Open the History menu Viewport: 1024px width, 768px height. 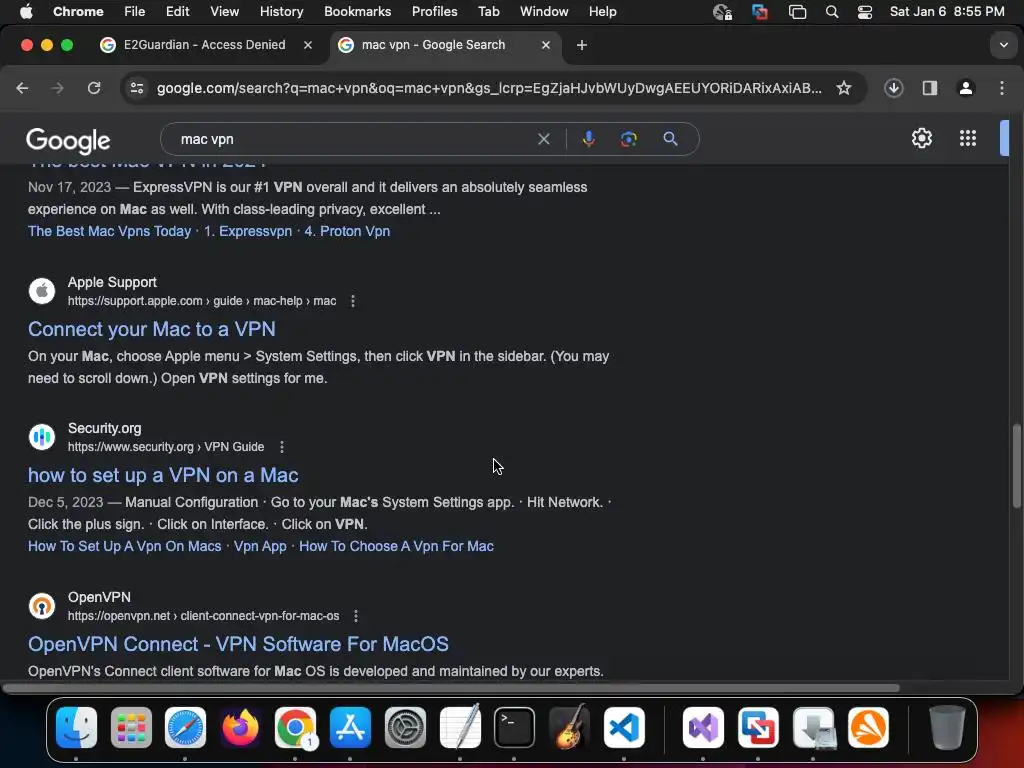click(x=281, y=12)
